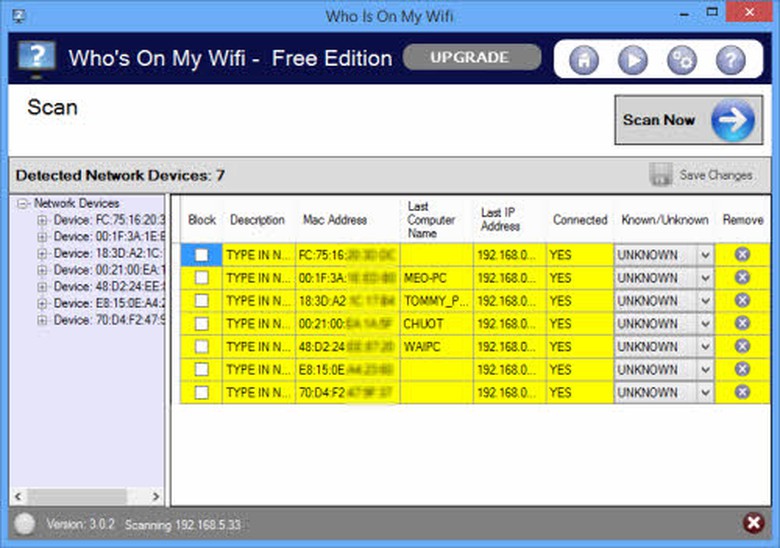Tick the Block checkbox for TOMMY_P row
Viewport: 780px width, 548px height.
[x=202, y=301]
